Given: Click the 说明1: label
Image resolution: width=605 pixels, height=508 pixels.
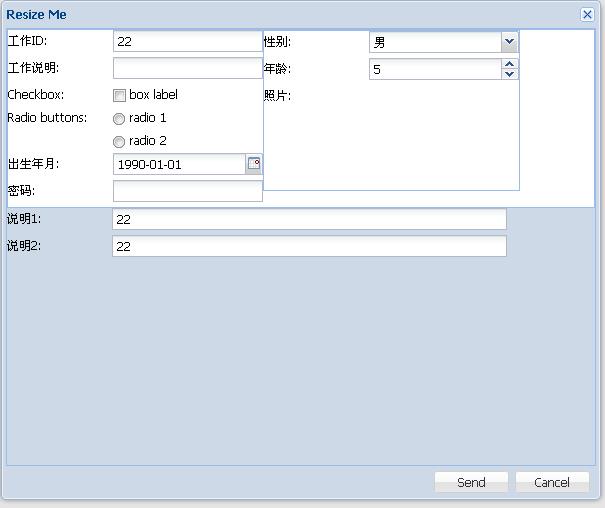Looking at the screenshot, I should click(x=24, y=219).
